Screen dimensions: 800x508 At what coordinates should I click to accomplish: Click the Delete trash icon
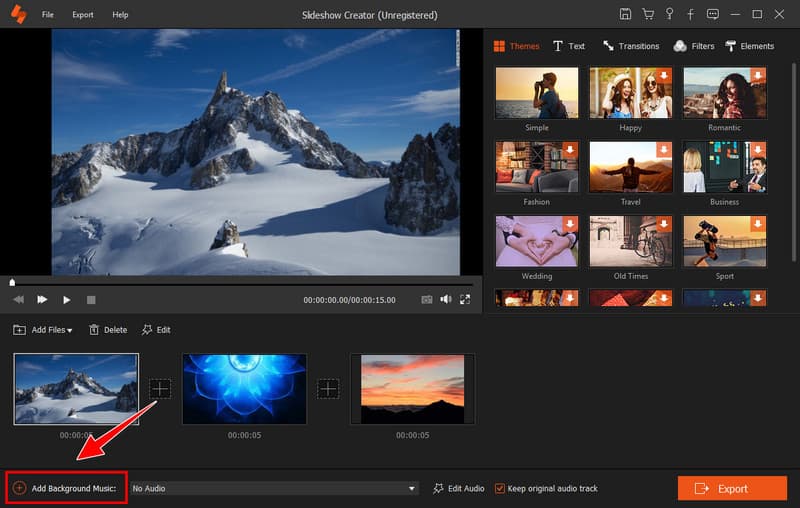94,330
